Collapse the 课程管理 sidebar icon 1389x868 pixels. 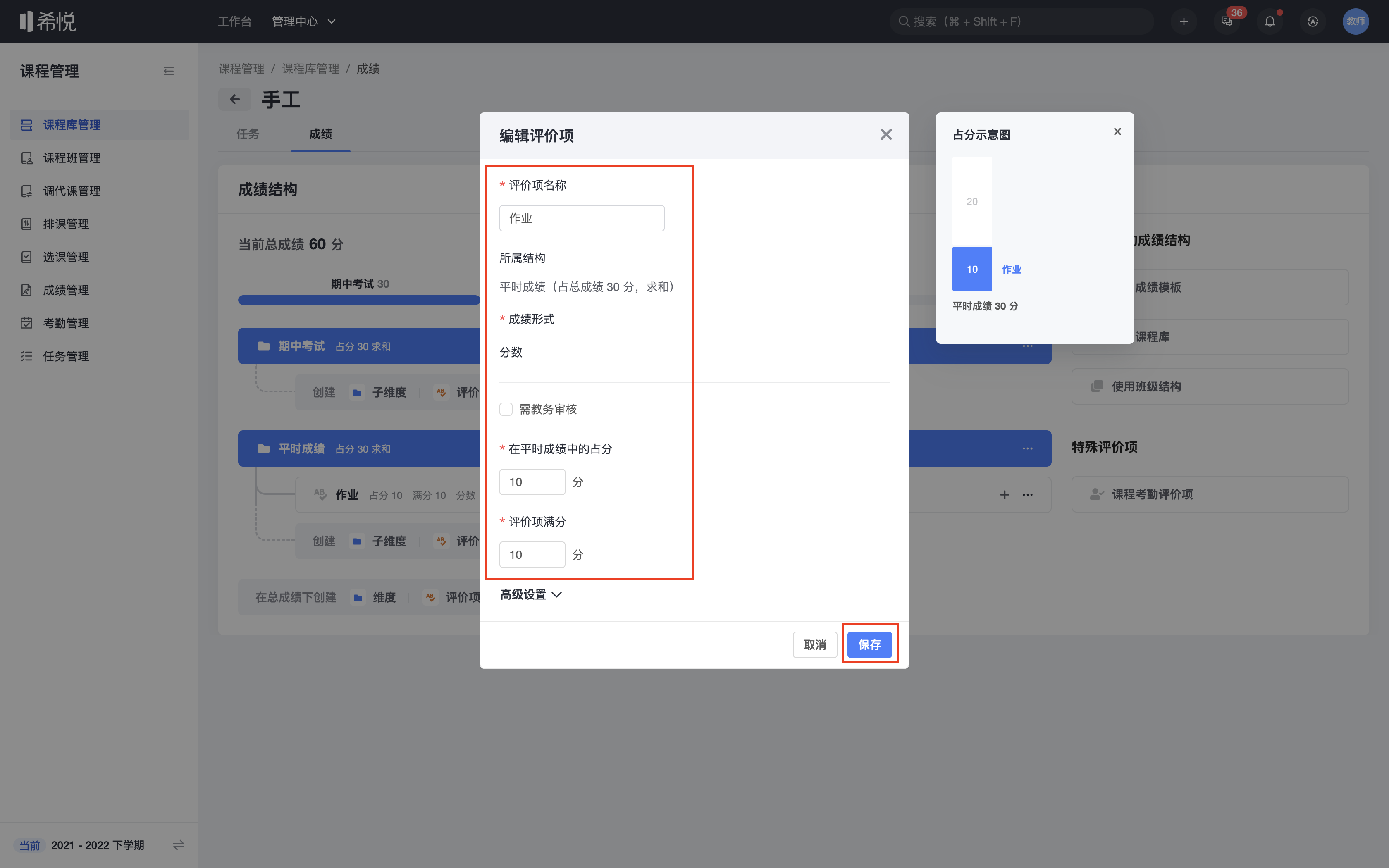[168, 71]
